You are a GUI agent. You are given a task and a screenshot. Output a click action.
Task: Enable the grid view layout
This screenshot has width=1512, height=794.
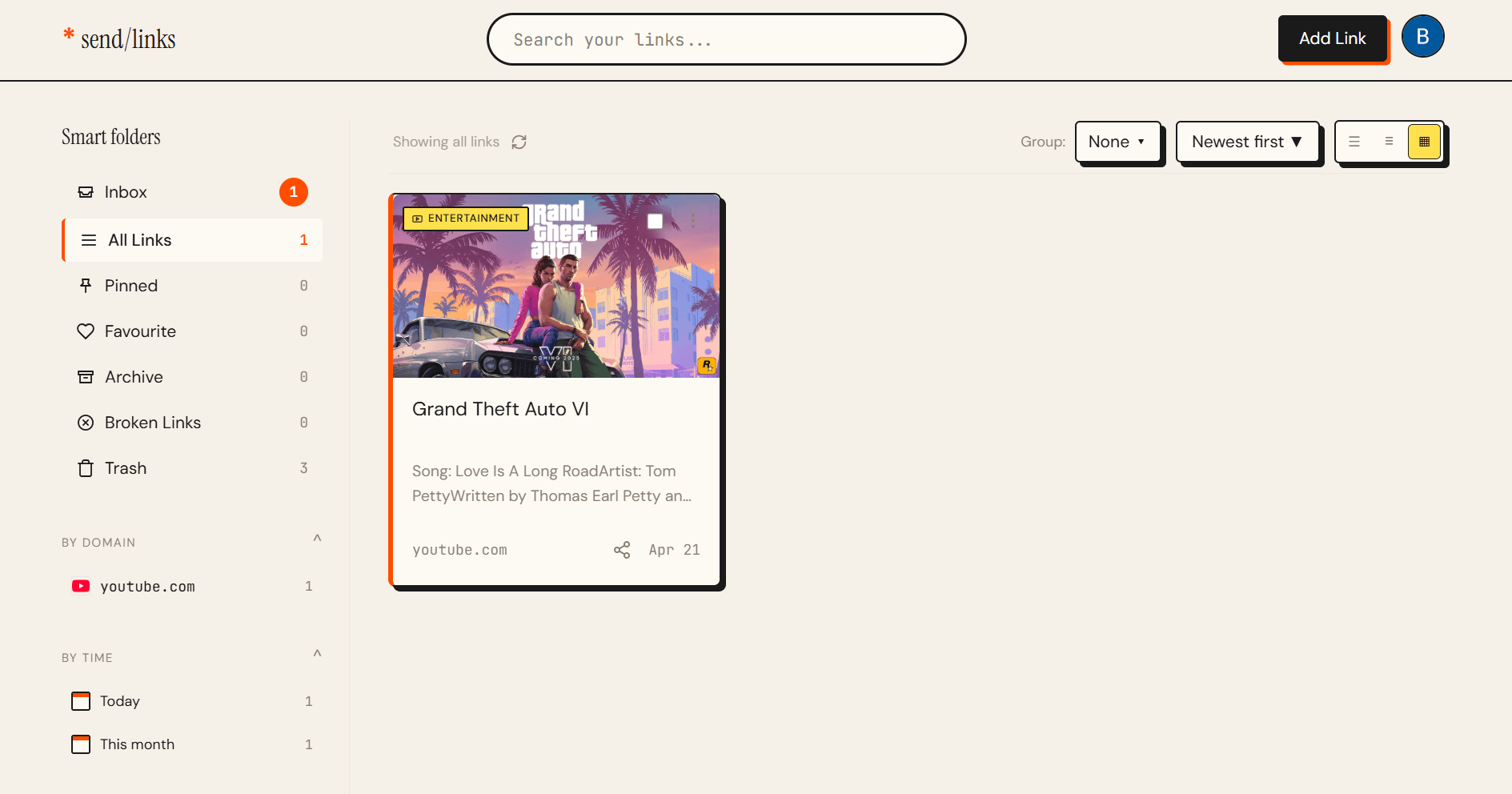pos(1424,141)
